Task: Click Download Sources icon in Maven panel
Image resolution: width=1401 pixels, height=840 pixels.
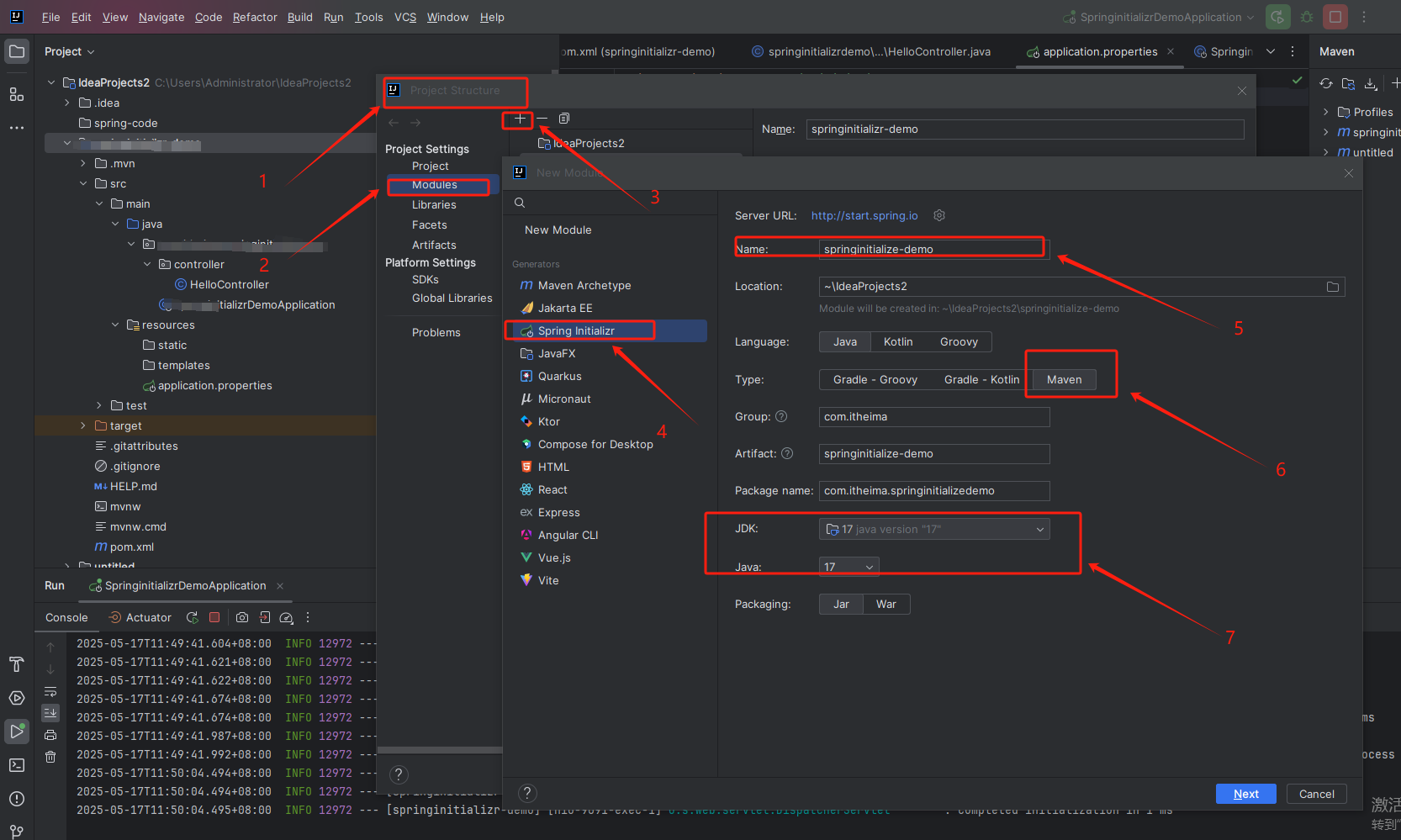Action: [1371, 83]
